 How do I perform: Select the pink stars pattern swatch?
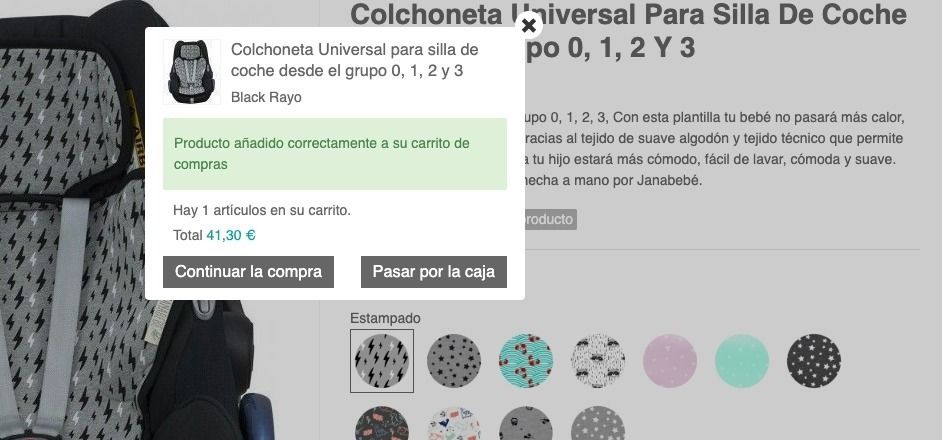[670, 361]
